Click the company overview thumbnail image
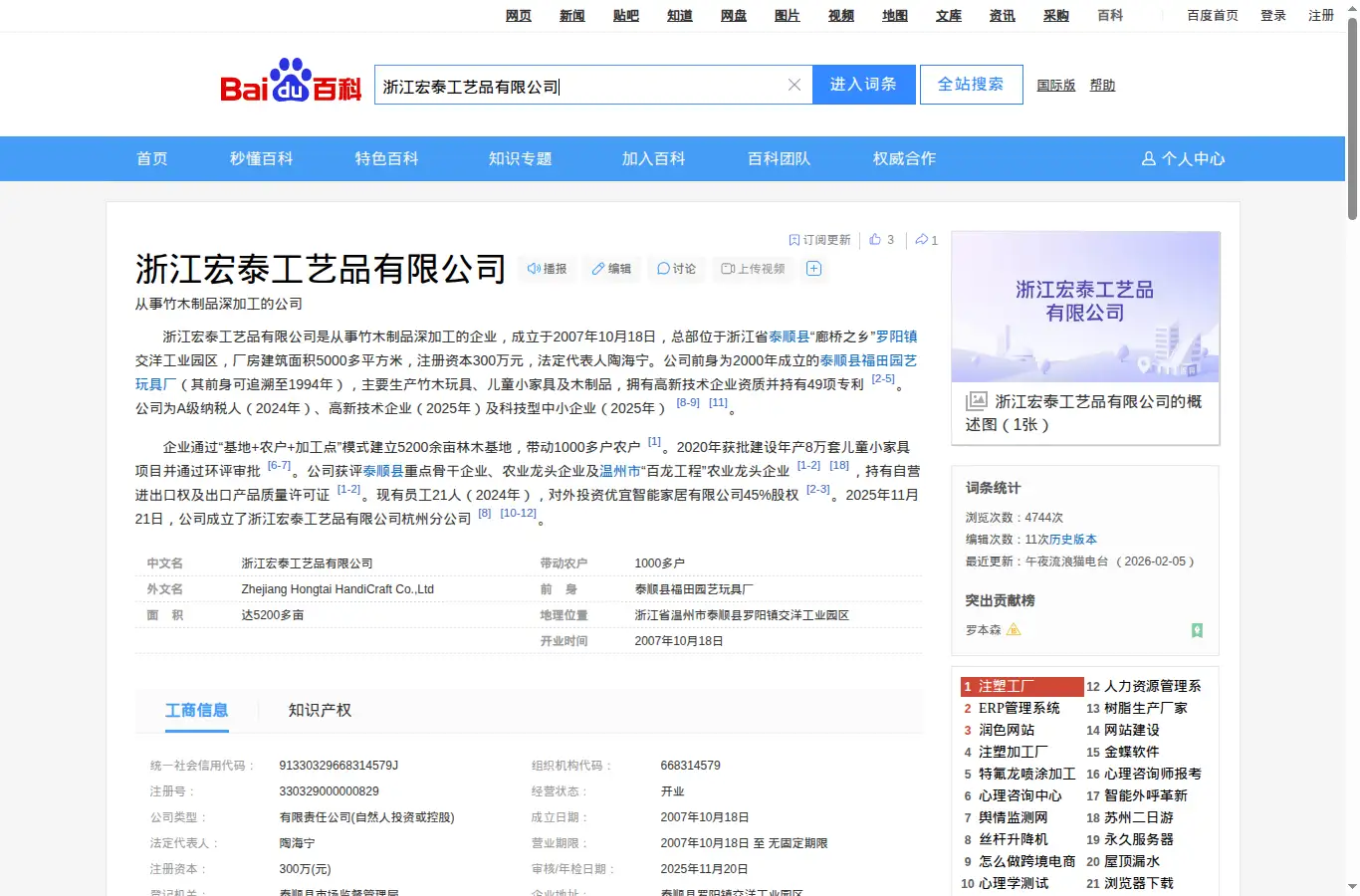This screenshot has width=1360, height=896. [1085, 307]
